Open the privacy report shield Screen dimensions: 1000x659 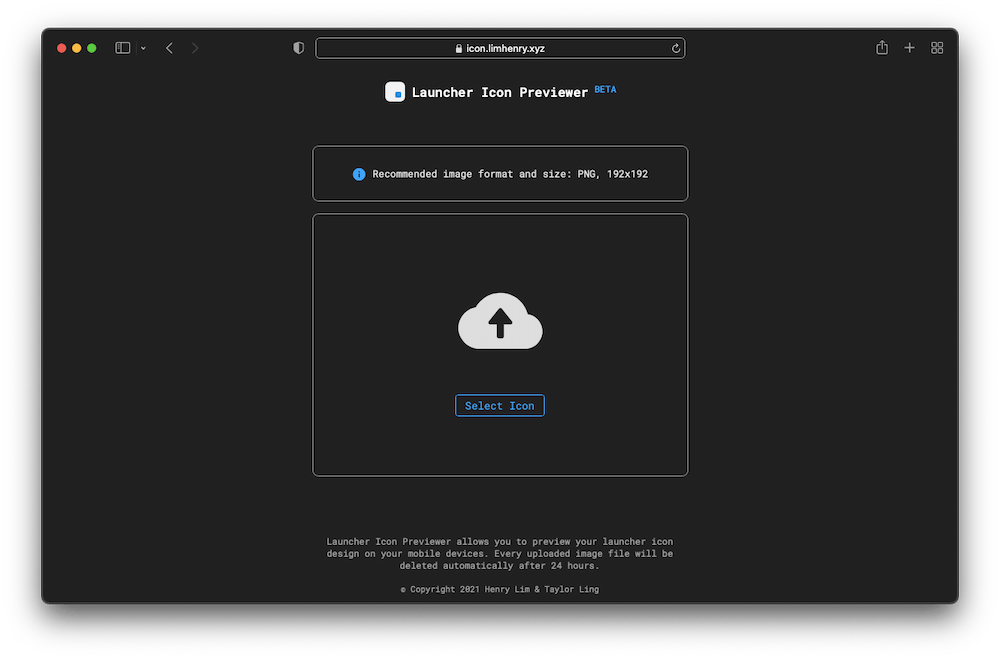[298, 48]
